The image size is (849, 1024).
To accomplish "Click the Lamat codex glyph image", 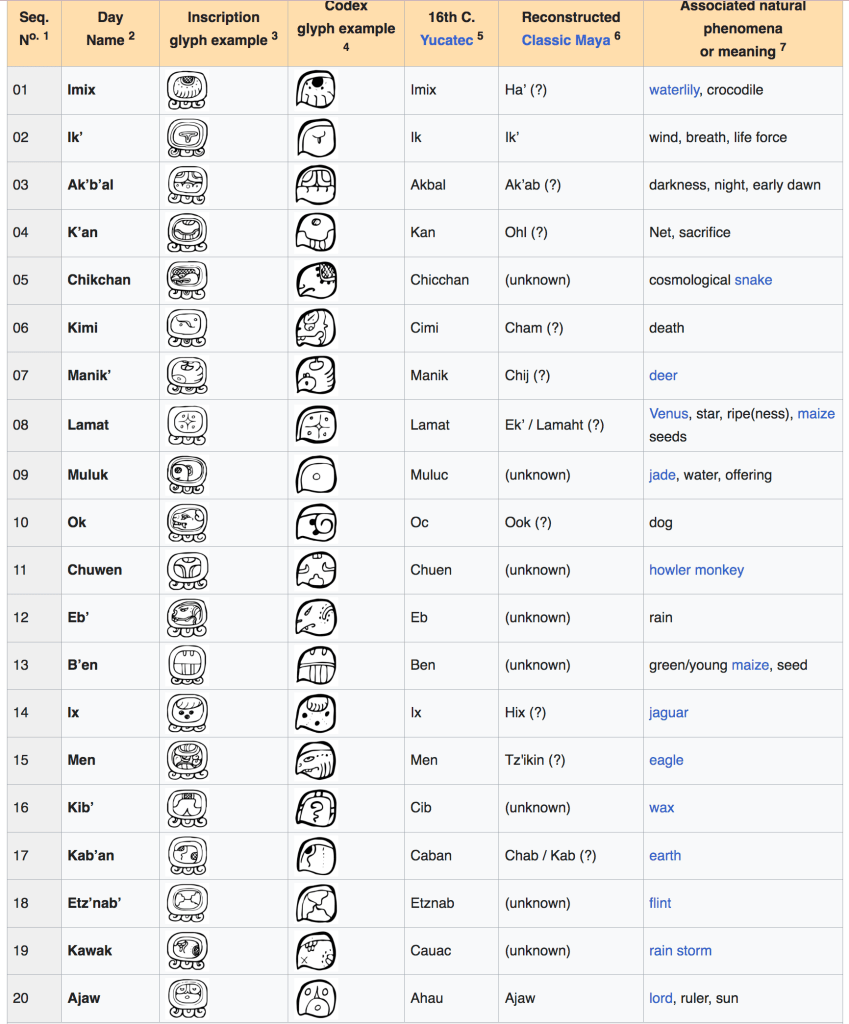I will pyautogui.click(x=316, y=424).
